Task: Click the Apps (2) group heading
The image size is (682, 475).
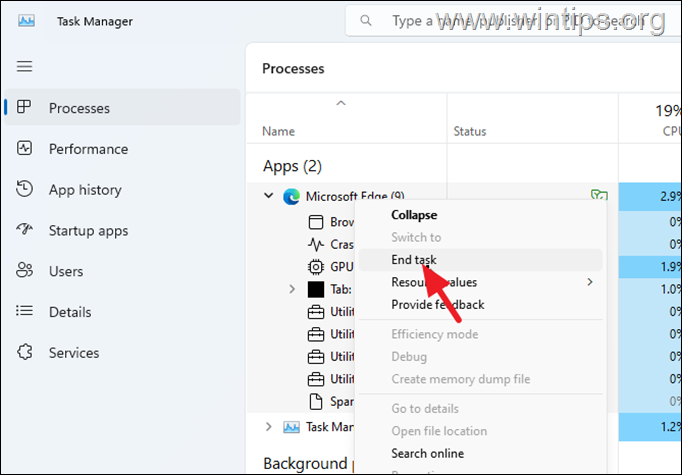Action: 292,166
